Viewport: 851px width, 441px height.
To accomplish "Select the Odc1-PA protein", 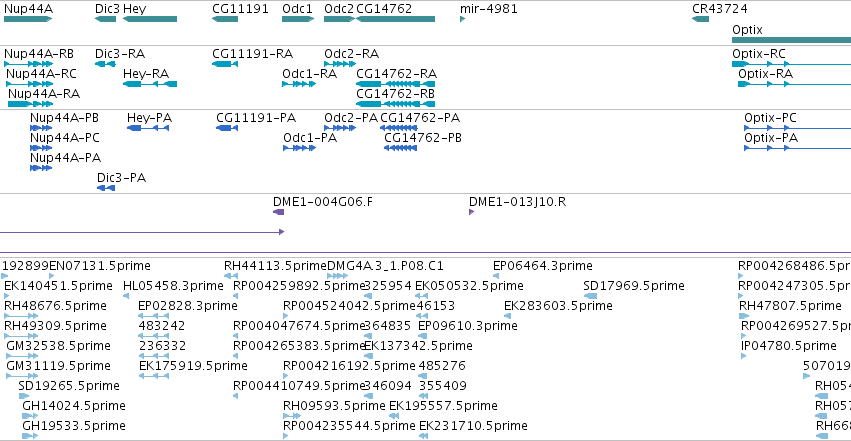I will click(310, 138).
